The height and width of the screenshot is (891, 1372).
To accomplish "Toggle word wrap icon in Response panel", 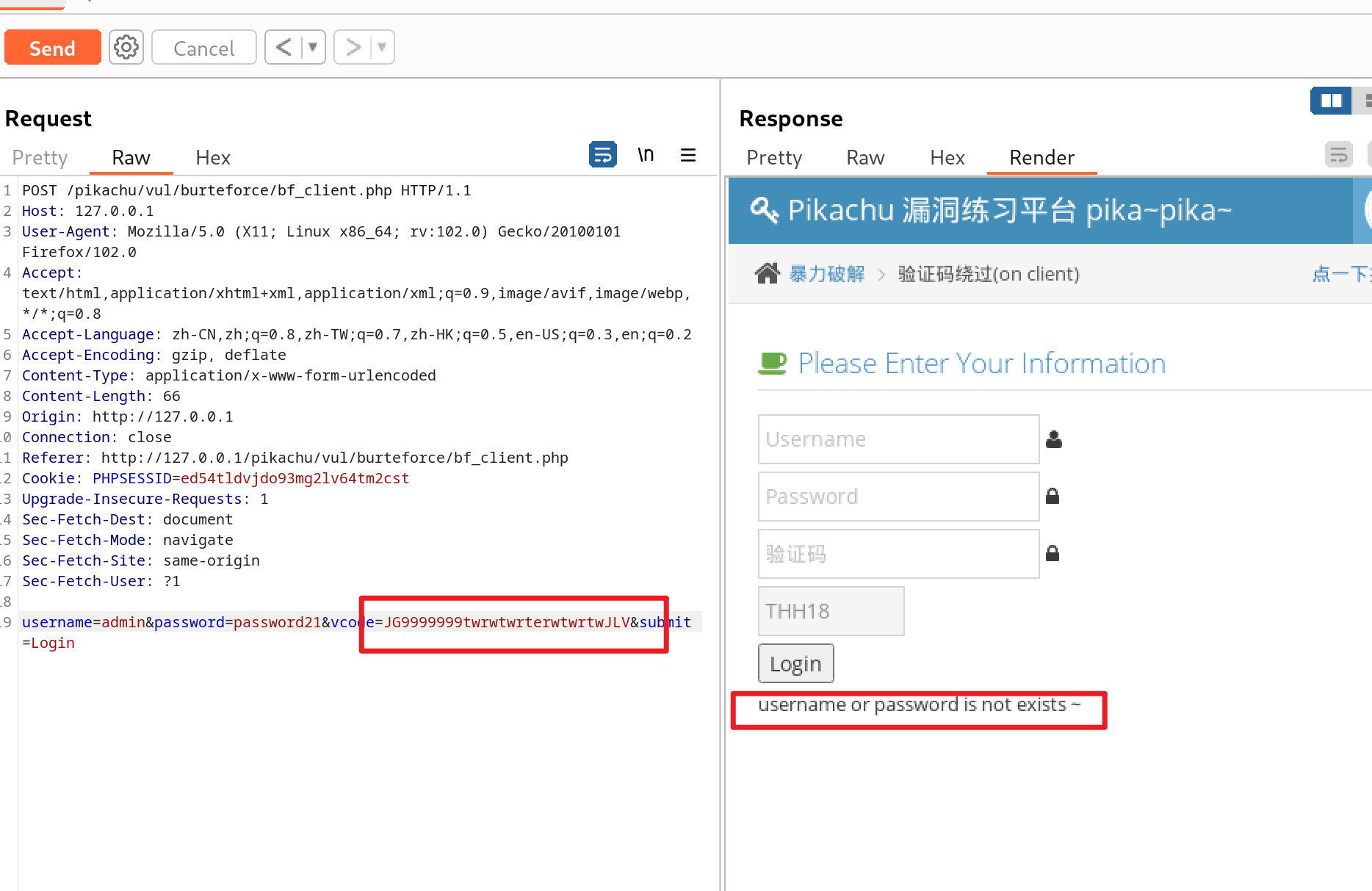I will (x=1339, y=155).
